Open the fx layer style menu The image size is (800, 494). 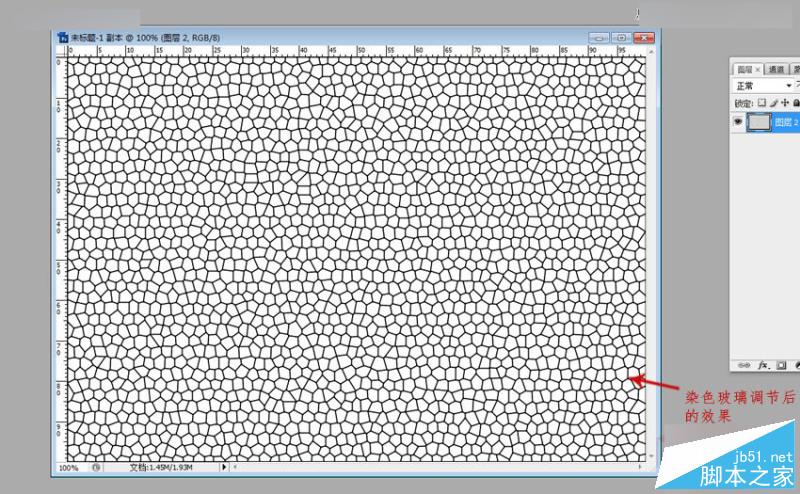pyautogui.click(x=763, y=365)
